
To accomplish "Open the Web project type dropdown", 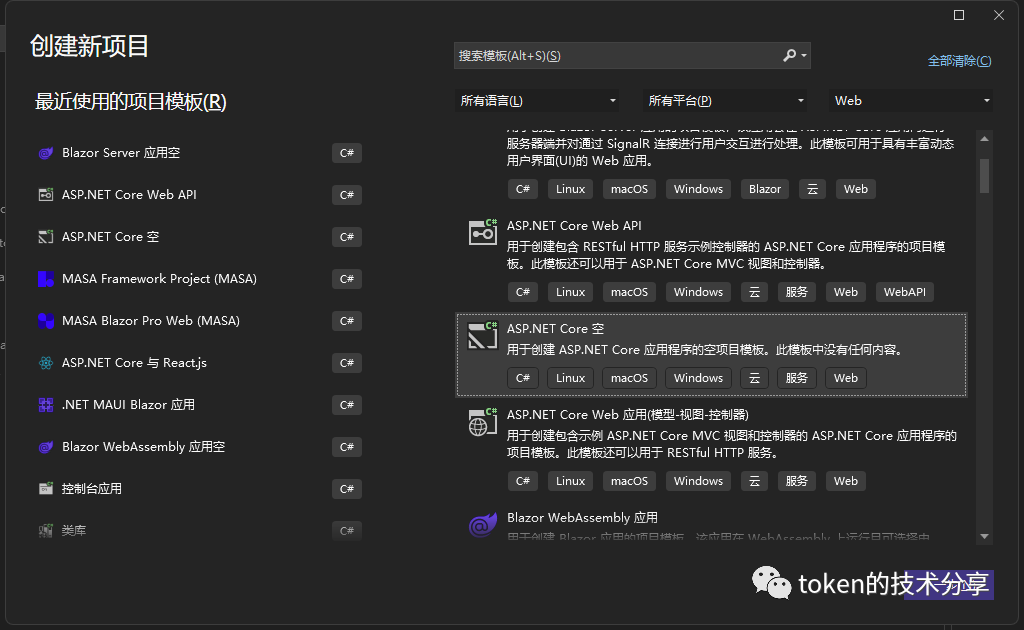I will [x=911, y=101].
